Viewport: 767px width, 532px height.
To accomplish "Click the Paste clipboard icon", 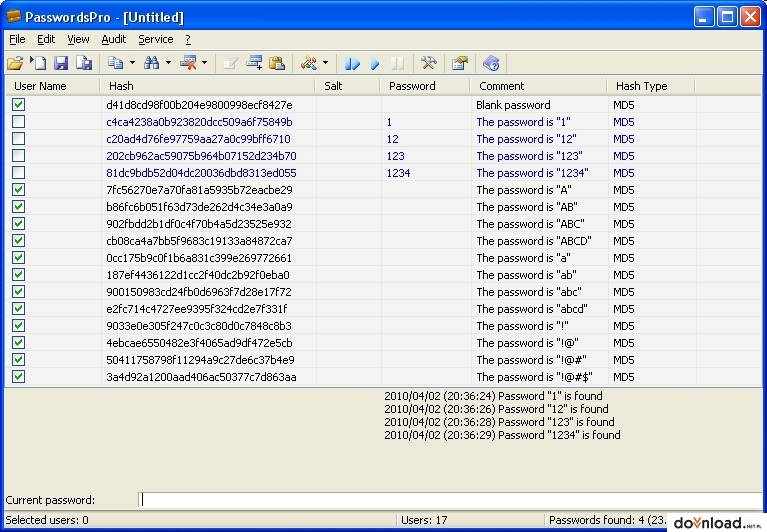I will pyautogui.click(x=277, y=63).
